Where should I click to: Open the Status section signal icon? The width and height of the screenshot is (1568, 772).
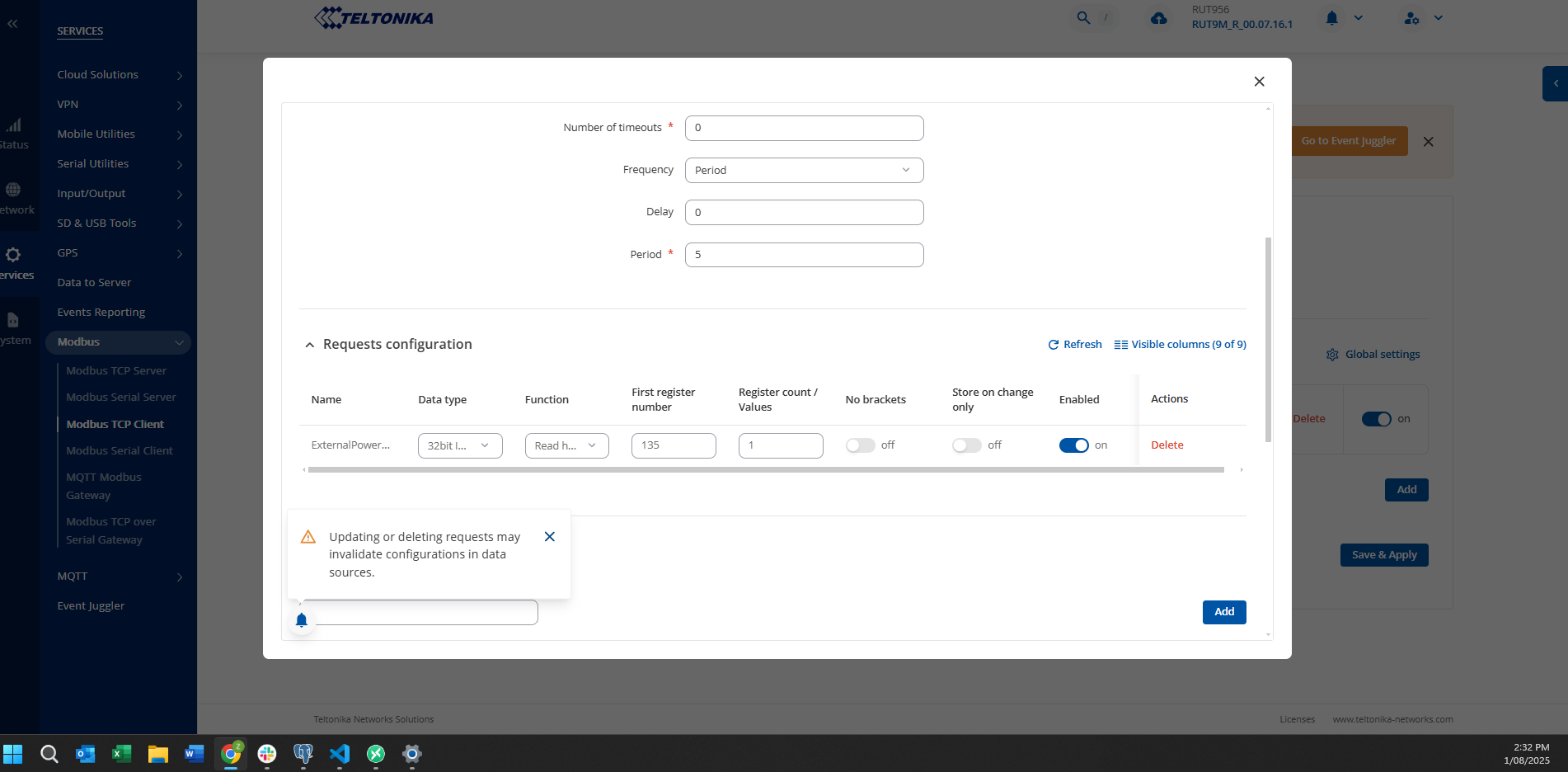14,125
